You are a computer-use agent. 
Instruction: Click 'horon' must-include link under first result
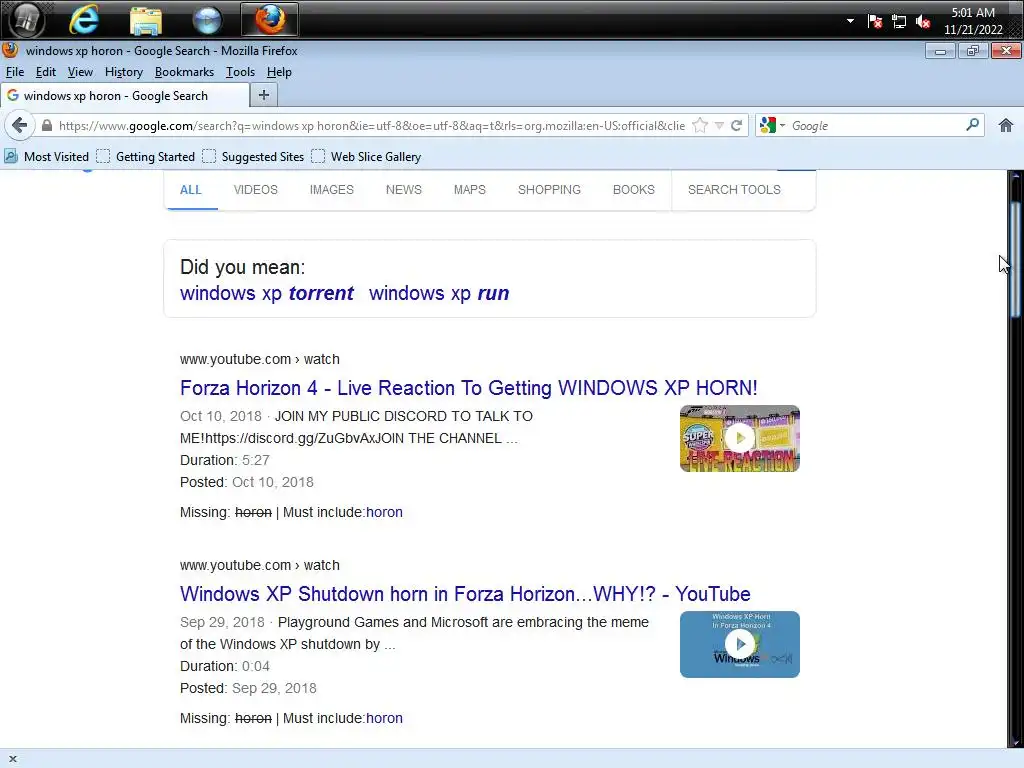pos(384,512)
